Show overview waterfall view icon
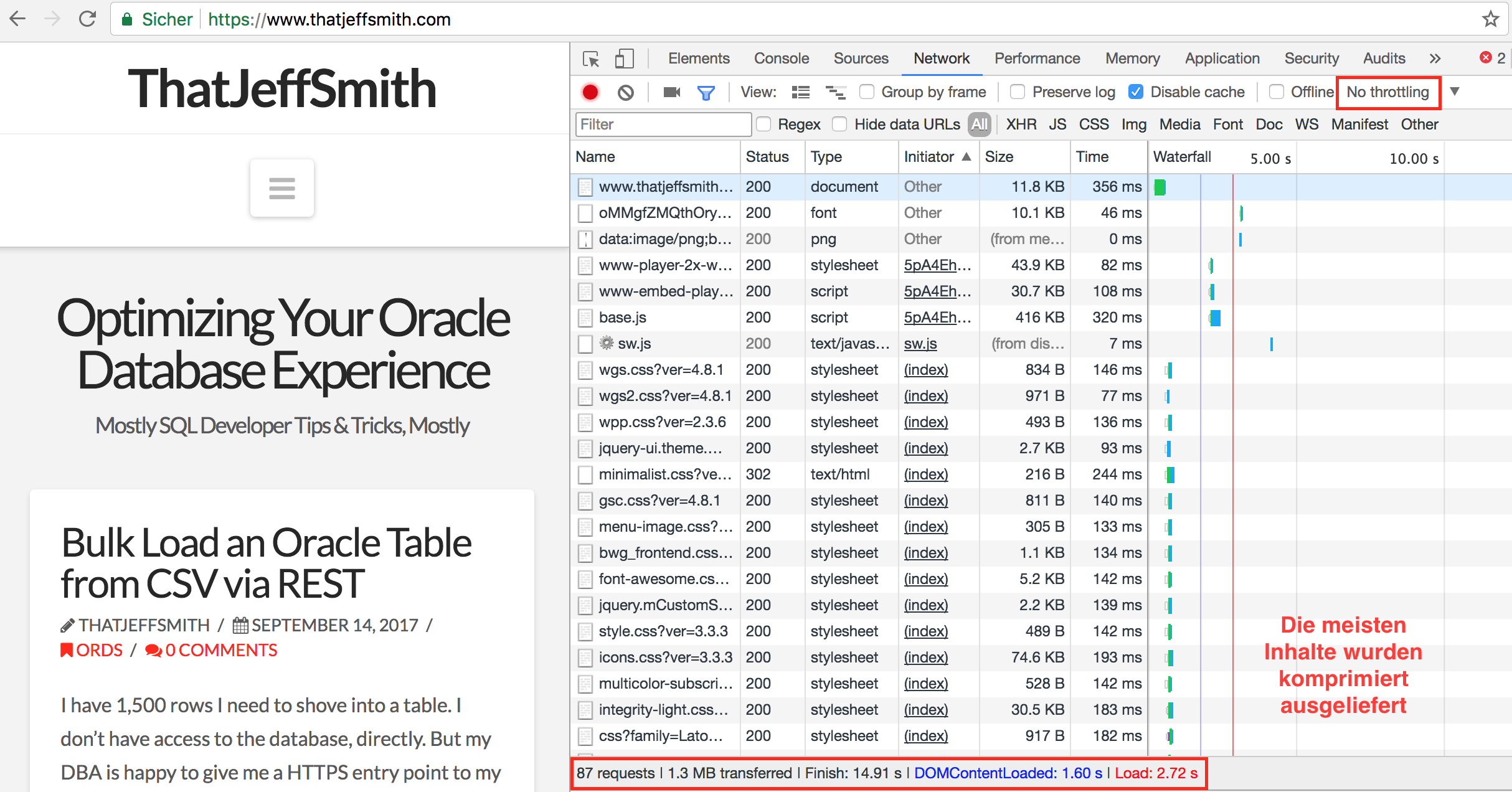This screenshot has width=1512, height=792. [835, 93]
